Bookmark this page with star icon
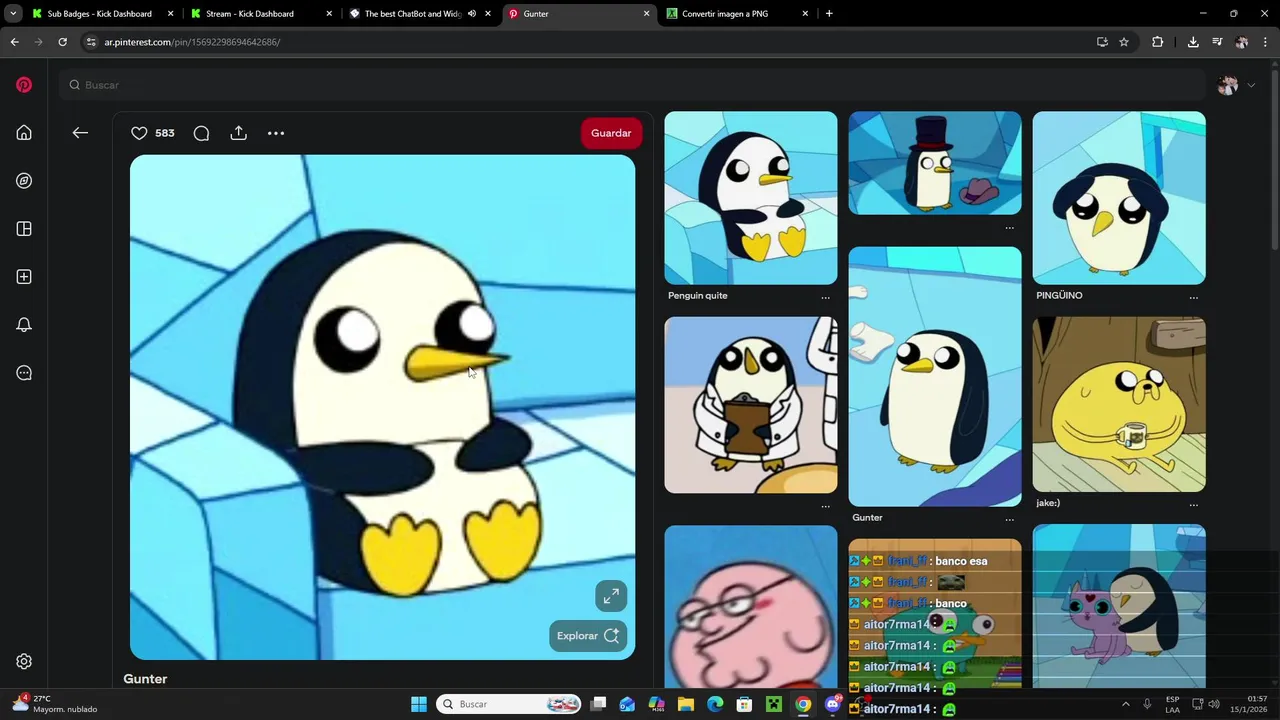The width and height of the screenshot is (1280, 720). click(1124, 42)
